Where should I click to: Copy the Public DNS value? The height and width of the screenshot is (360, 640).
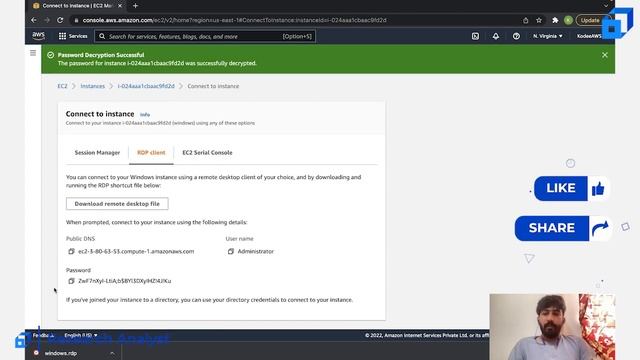pos(71,251)
